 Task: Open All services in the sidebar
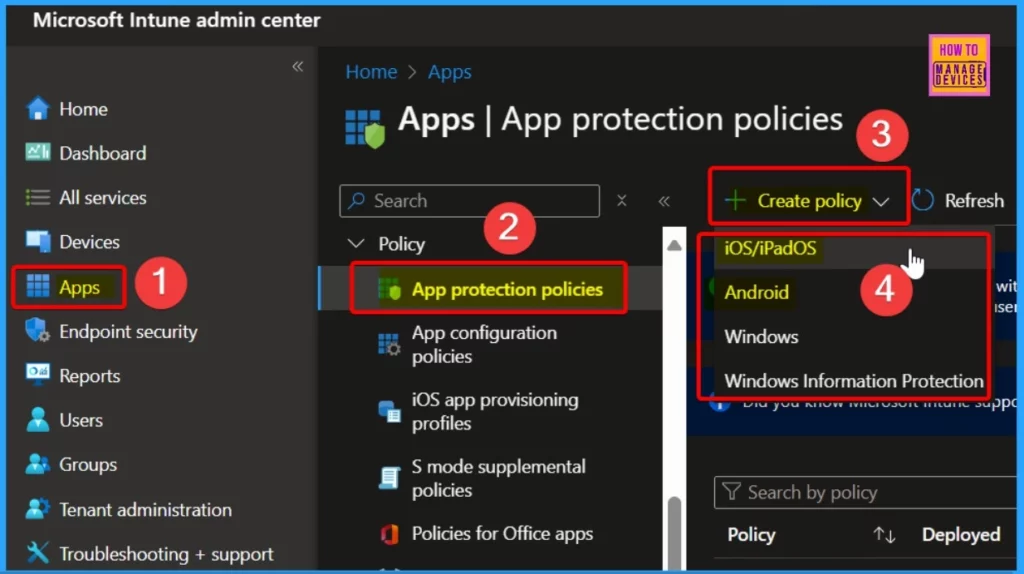103,198
